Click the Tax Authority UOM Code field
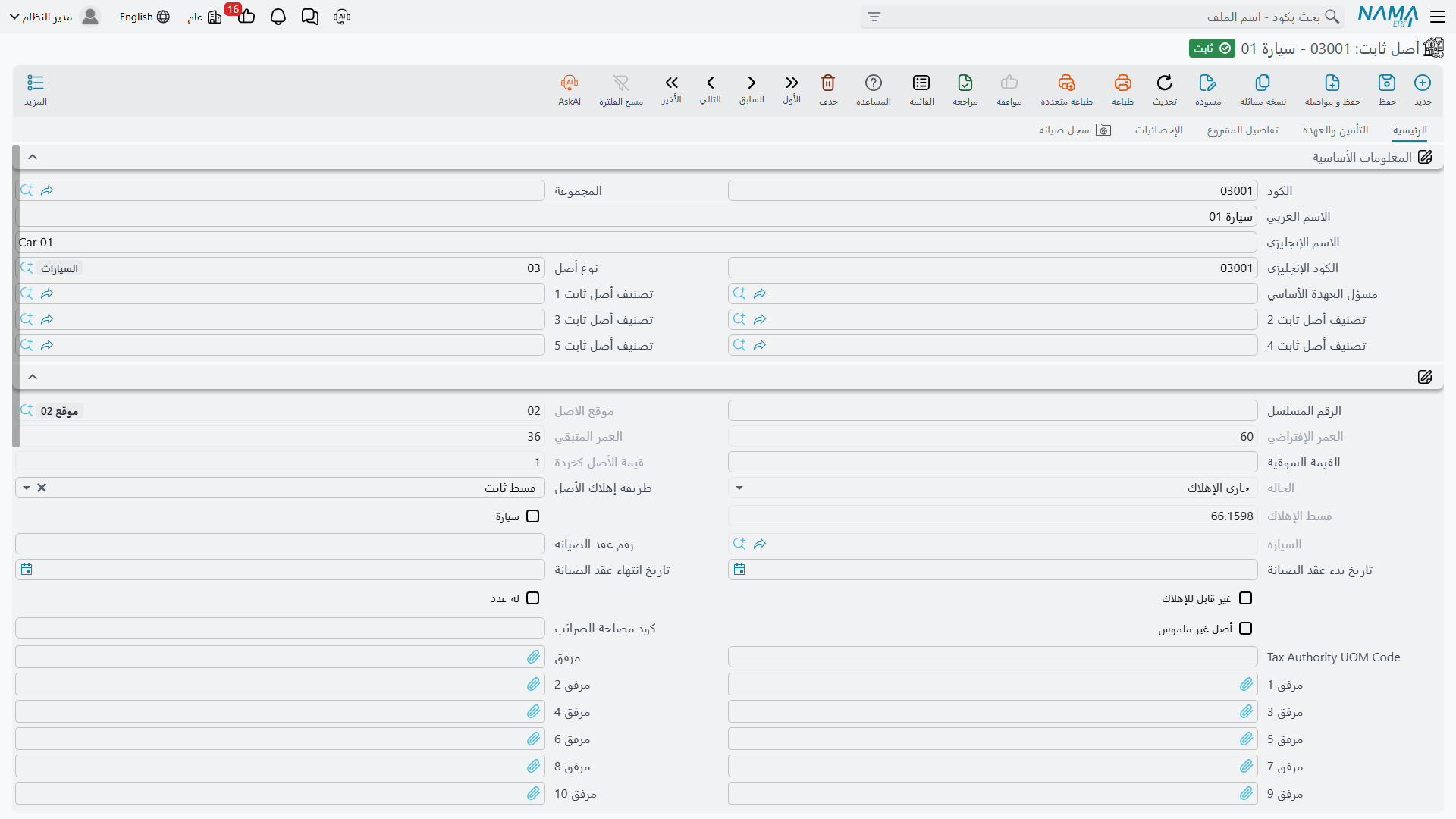The image size is (1456, 819). pos(993,657)
